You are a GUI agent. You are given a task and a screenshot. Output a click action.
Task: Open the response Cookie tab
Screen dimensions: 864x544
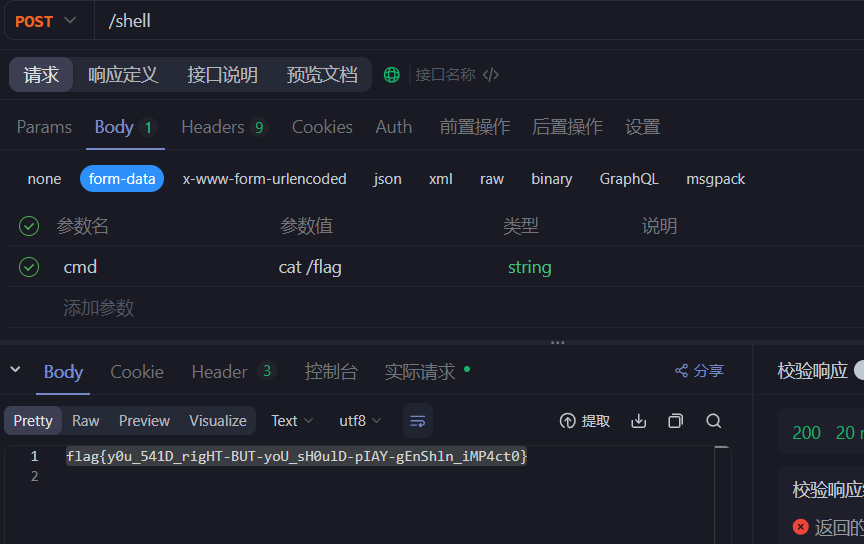137,372
